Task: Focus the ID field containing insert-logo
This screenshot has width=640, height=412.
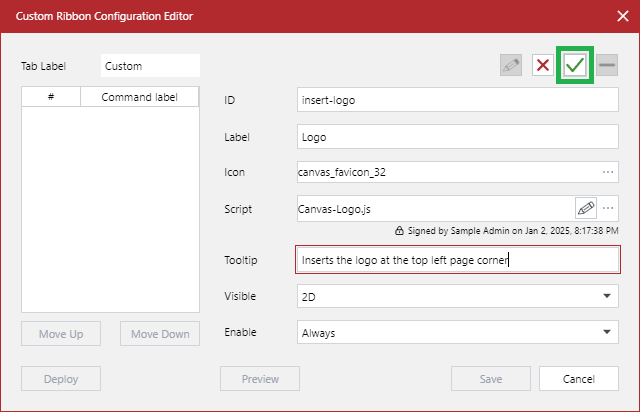Action: coord(458,100)
